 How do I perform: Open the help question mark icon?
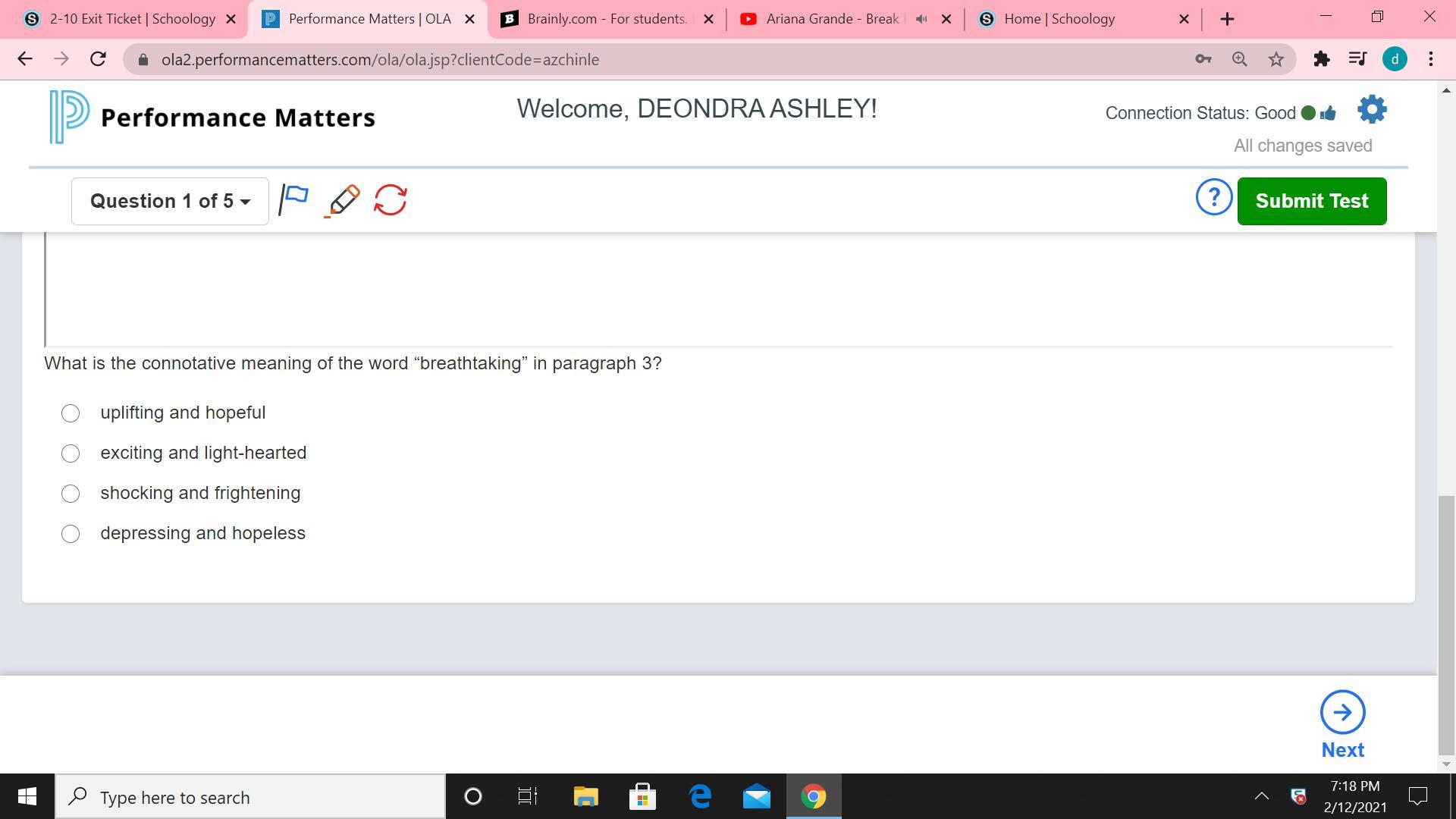[1213, 198]
